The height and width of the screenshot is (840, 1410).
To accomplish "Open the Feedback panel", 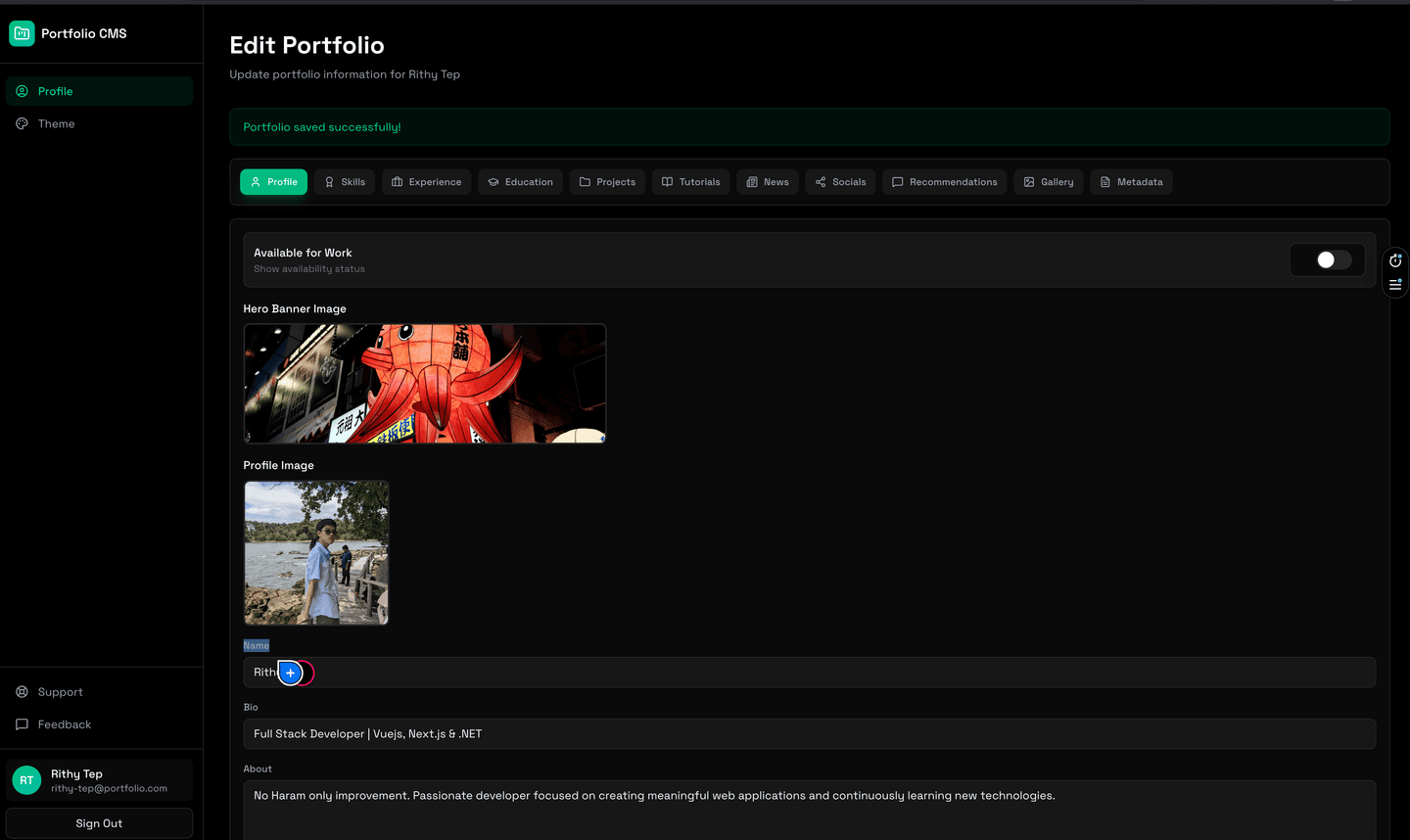I will 65,723.
